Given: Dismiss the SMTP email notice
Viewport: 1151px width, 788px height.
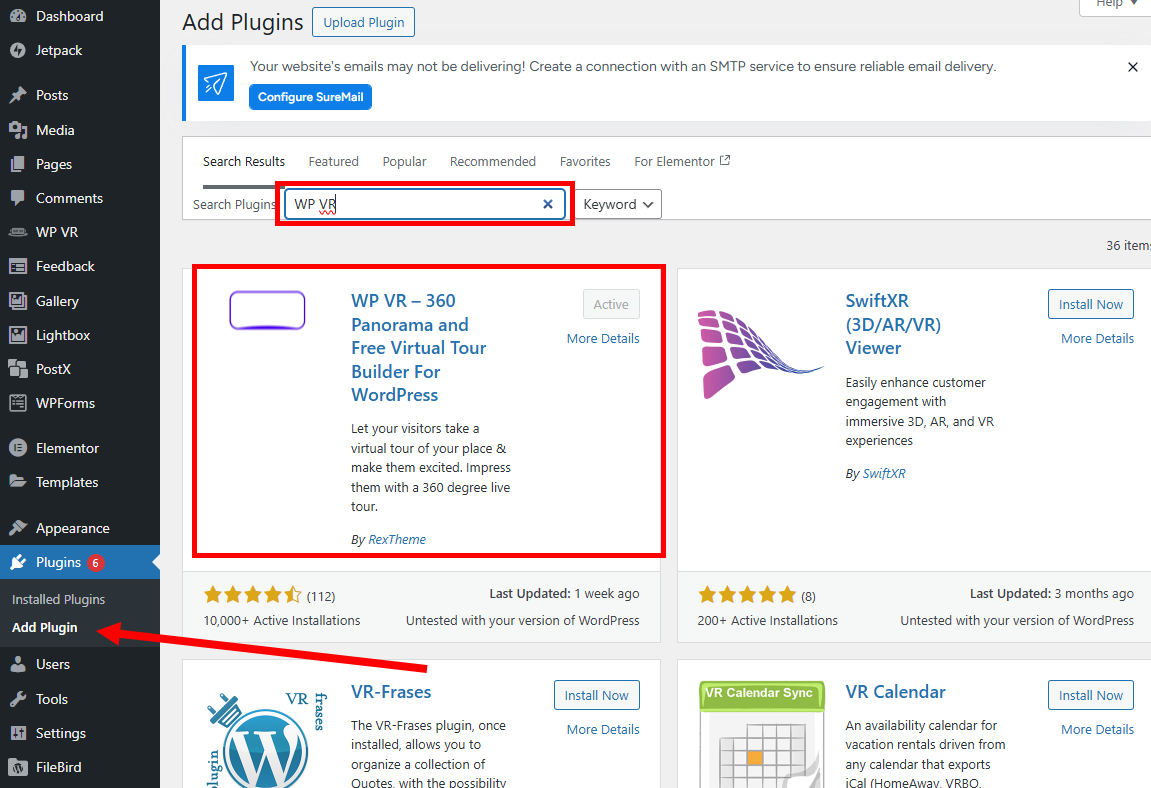Looking at the screenshot, I should pyautogui.click(x=1133, y=67).
